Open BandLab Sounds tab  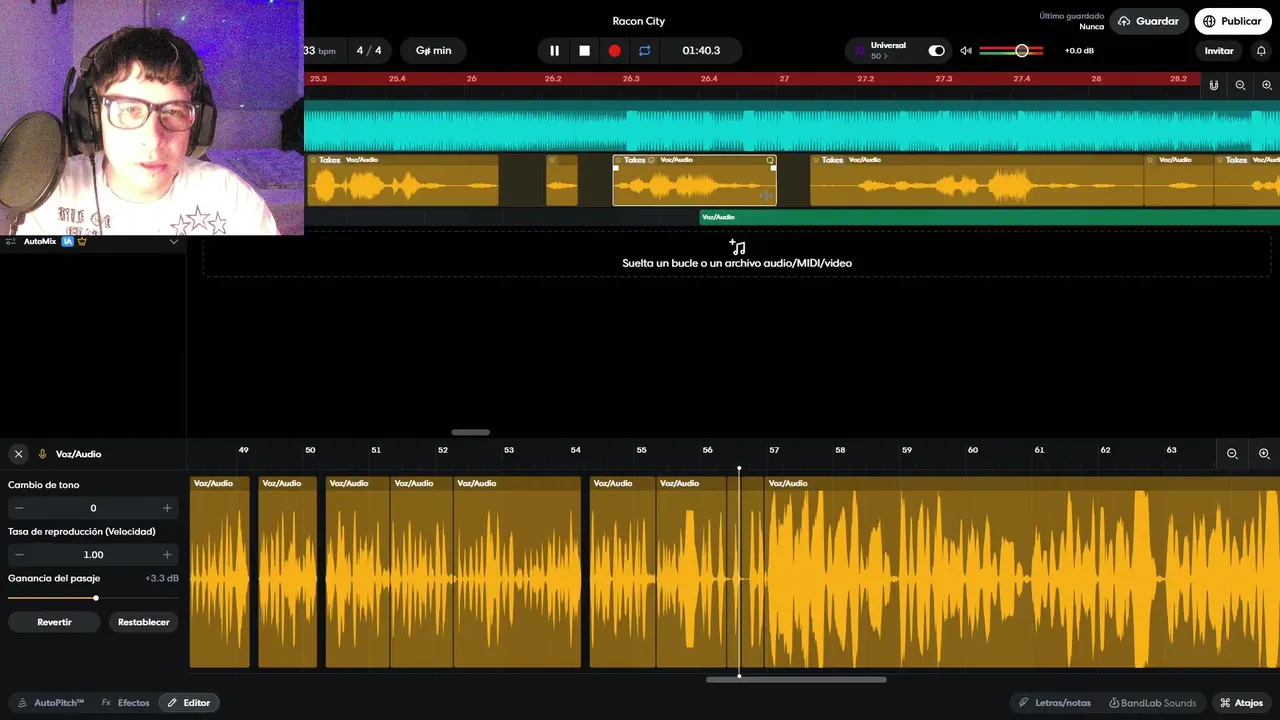(x=1152, y=703)
